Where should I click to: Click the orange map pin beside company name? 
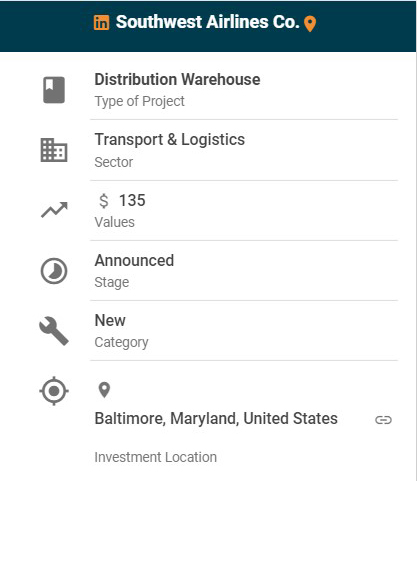click(310, 24)
